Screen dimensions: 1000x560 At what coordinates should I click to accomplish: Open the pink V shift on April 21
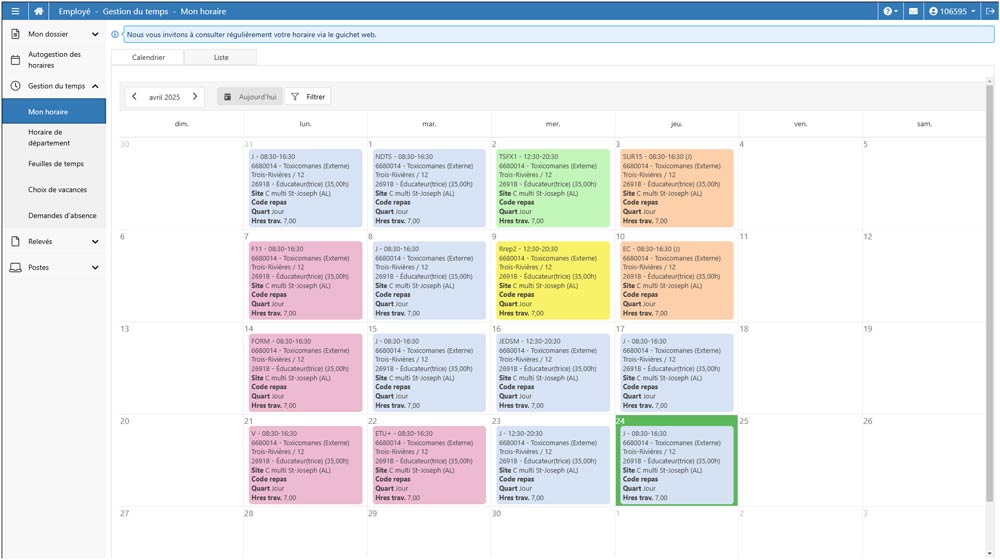[305, 465]
